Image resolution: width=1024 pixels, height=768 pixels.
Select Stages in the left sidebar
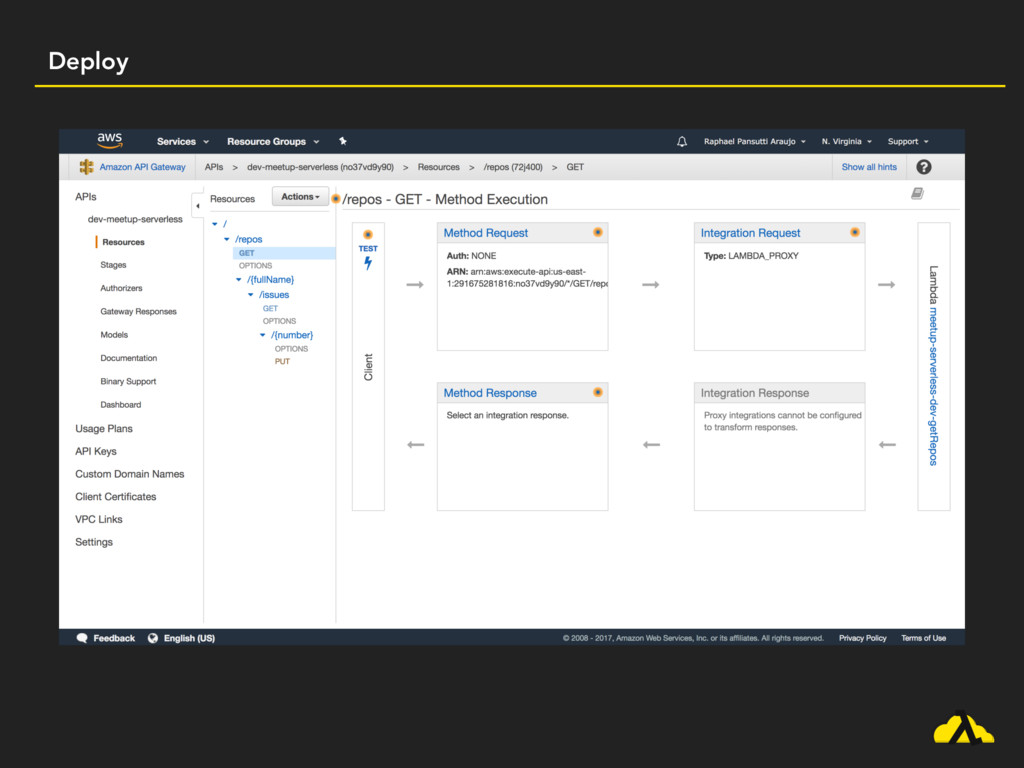click(x=113, y=265)
